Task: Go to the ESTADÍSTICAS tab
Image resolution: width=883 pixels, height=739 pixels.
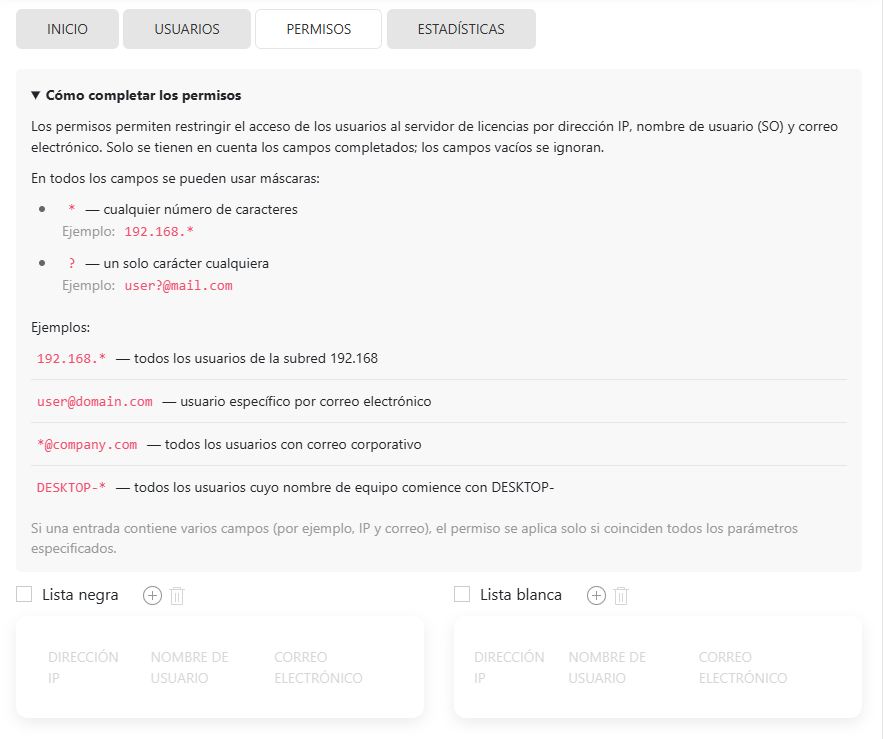Action: coord(461,29)
